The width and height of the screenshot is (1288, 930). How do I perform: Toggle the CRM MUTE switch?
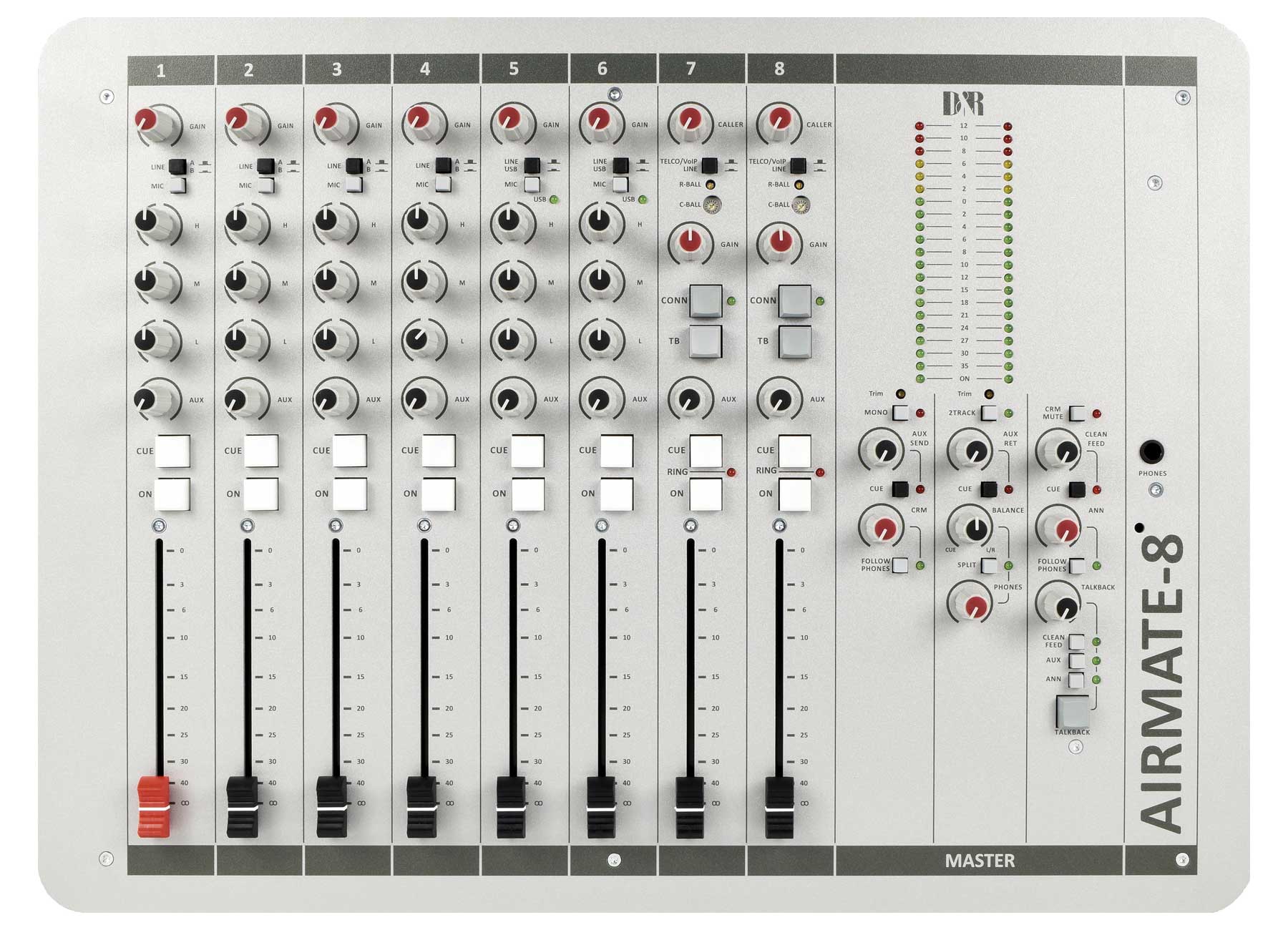[x=1076, y=413]
